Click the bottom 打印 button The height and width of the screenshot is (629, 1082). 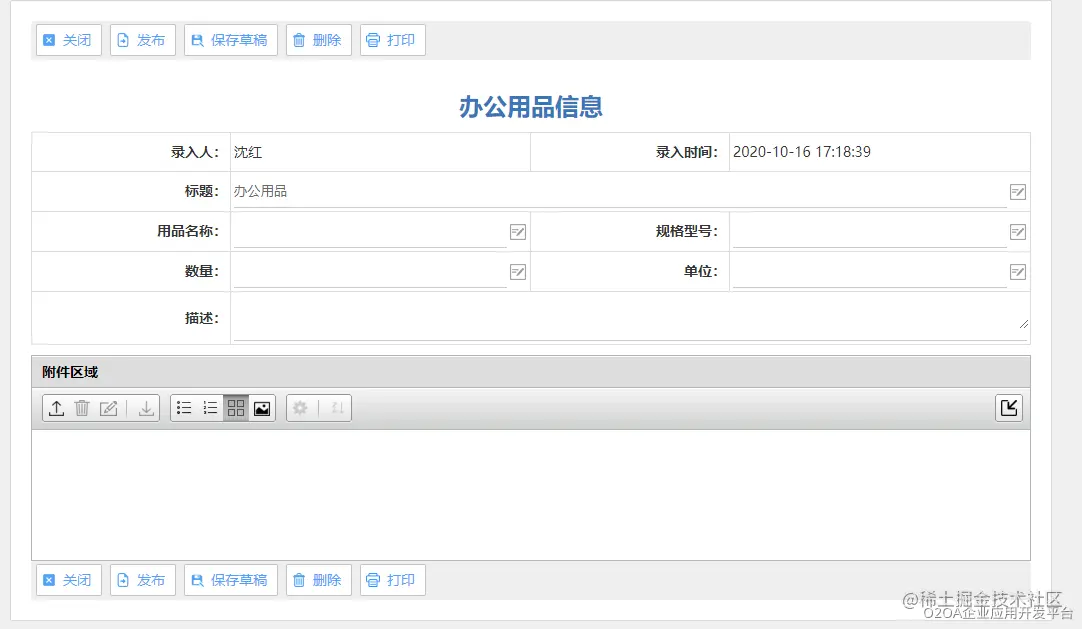(392, 580)
